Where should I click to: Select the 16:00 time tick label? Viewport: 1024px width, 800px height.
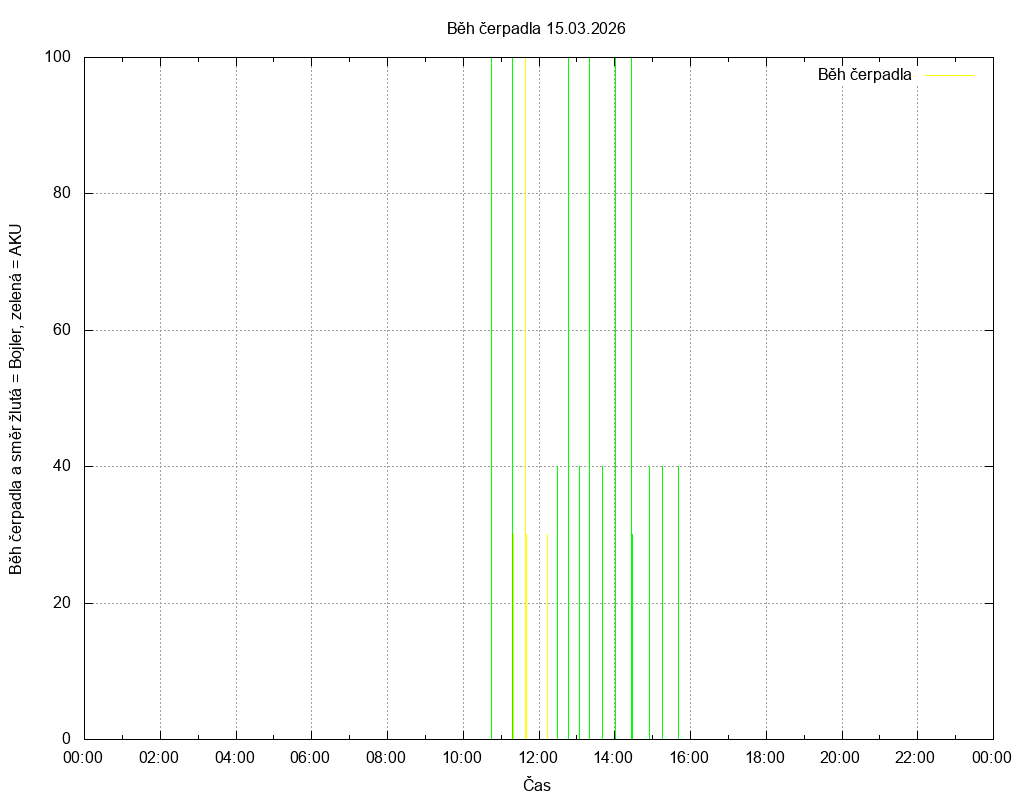pyautogui.click(x=689, y=757)
